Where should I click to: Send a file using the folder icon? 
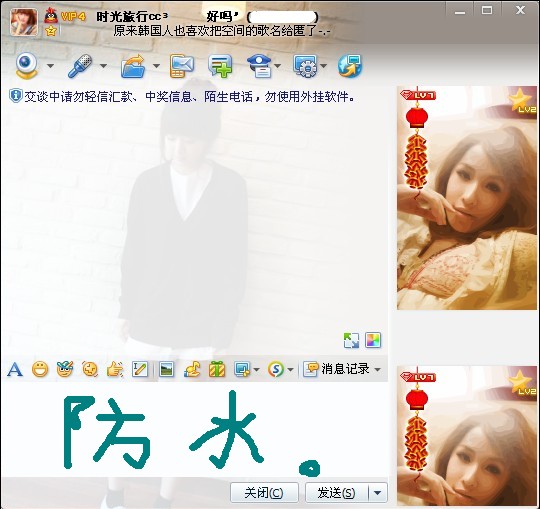(133, 66)
